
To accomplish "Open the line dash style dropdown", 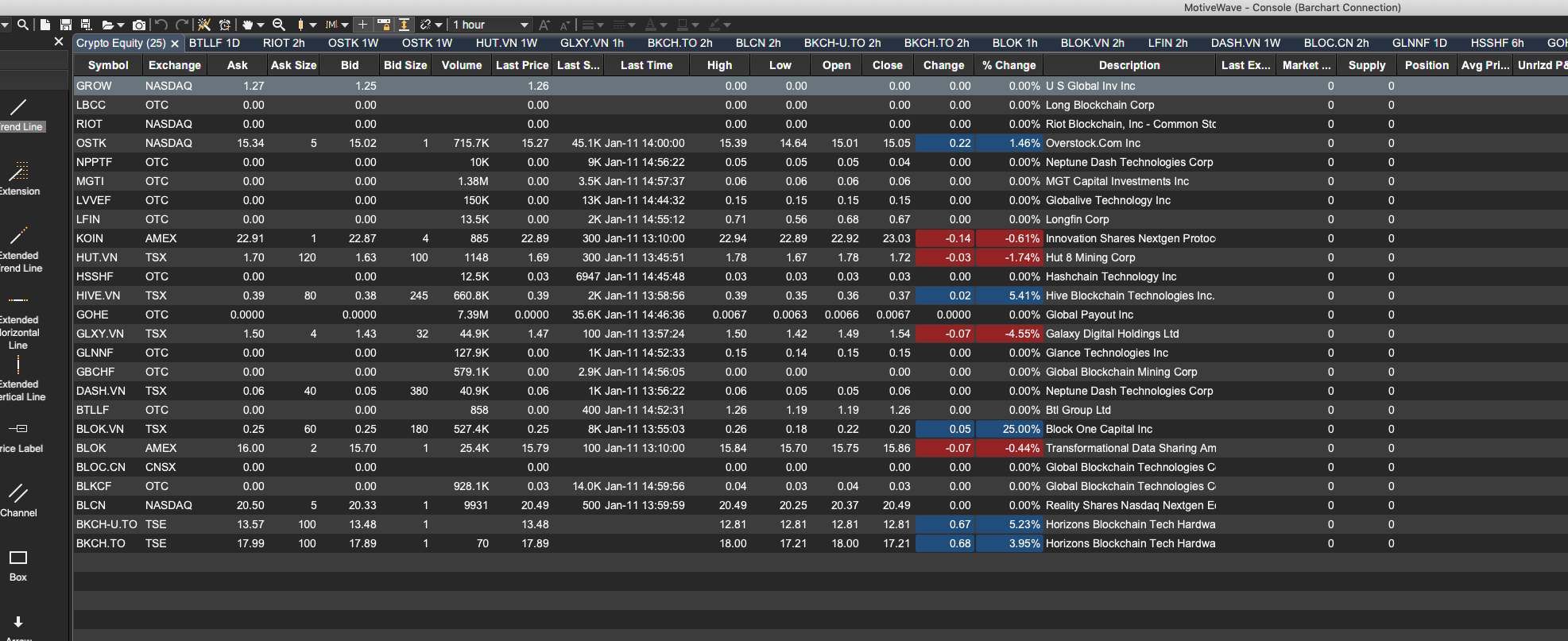I will [625, 25].
